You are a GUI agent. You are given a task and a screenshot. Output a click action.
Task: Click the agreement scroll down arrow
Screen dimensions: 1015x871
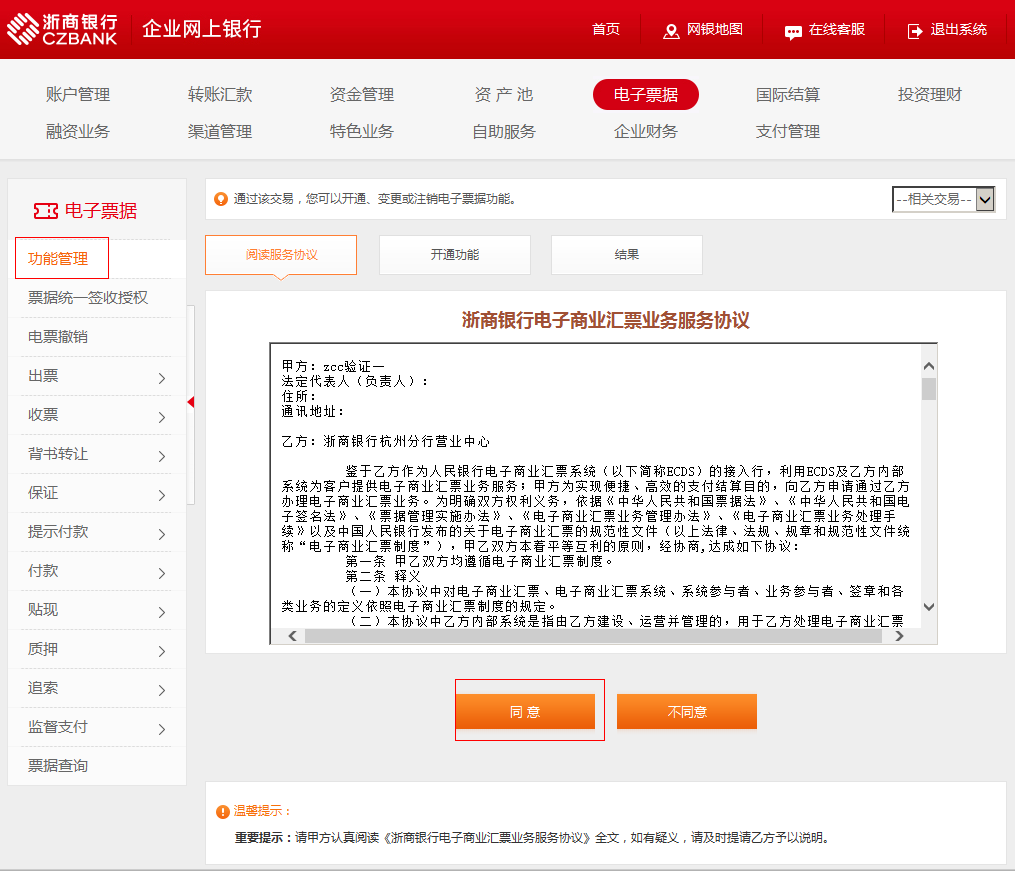(x=929, y=607)
